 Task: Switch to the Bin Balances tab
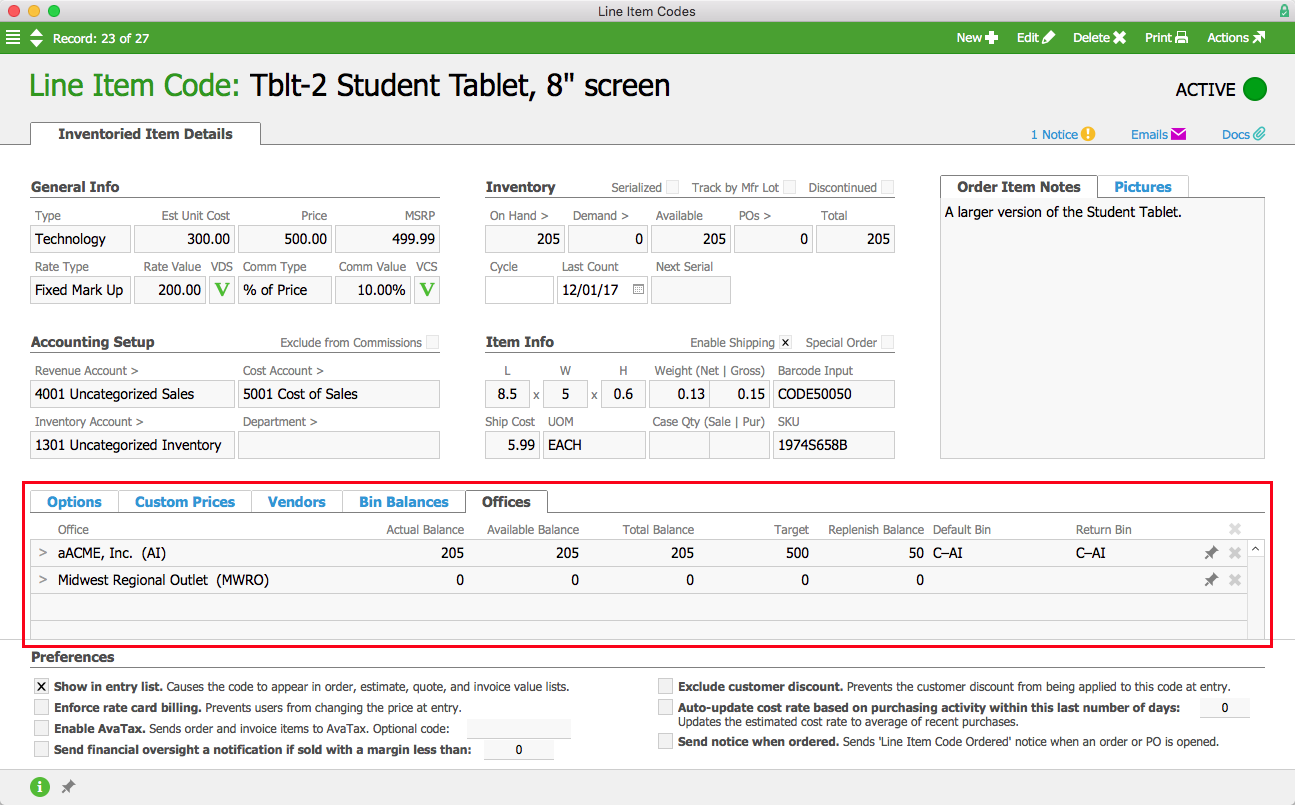click(404, 502)
